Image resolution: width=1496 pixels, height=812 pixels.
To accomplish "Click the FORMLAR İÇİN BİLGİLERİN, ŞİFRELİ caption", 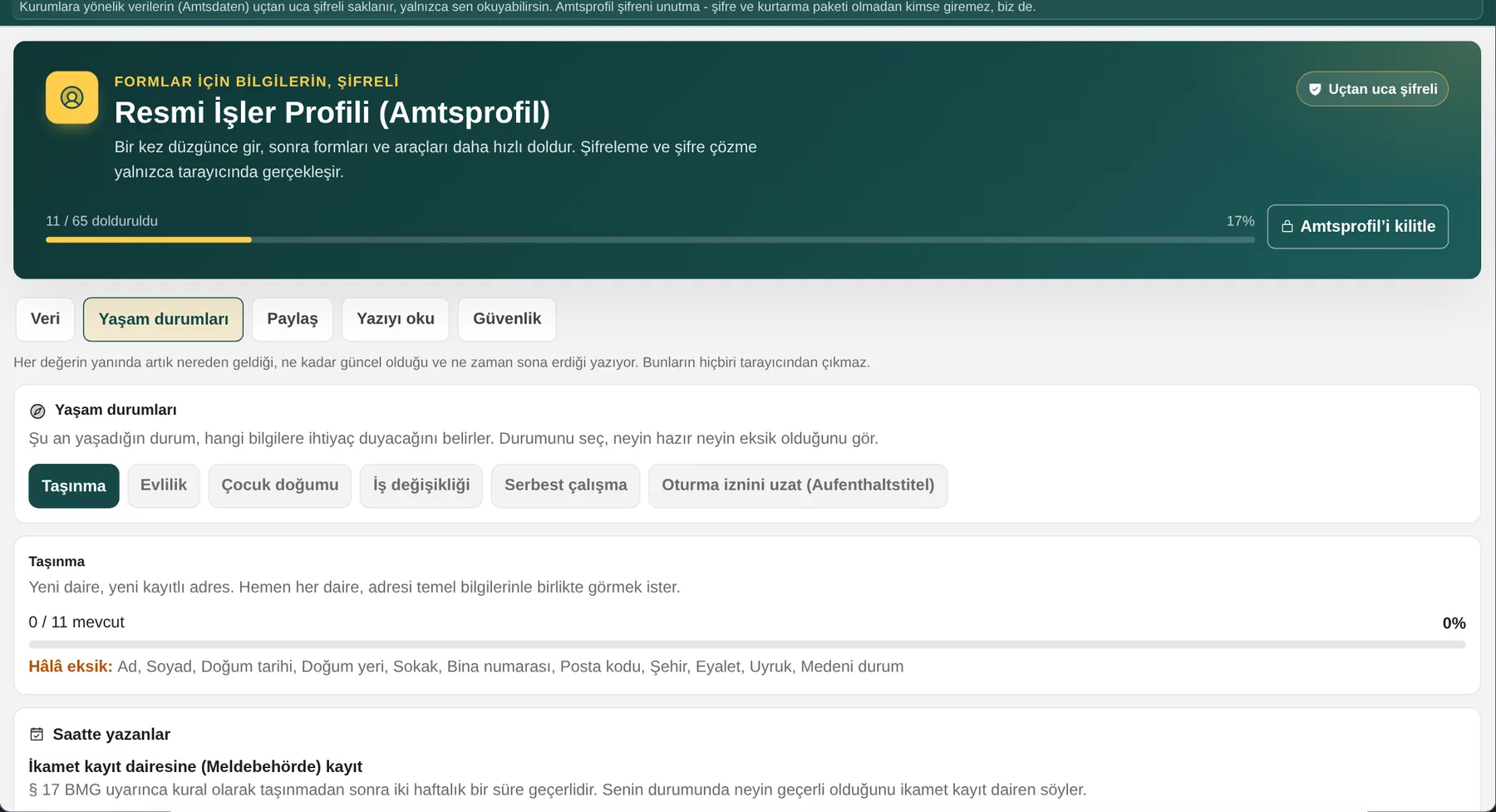I will pyautogui.click(x=257, y=81).
